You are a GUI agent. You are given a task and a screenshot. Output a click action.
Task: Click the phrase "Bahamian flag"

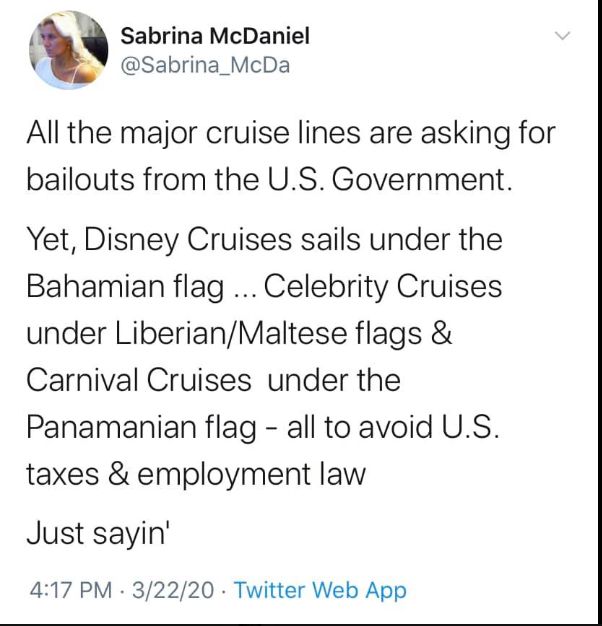pyautogui.click(x=124, y=287)
